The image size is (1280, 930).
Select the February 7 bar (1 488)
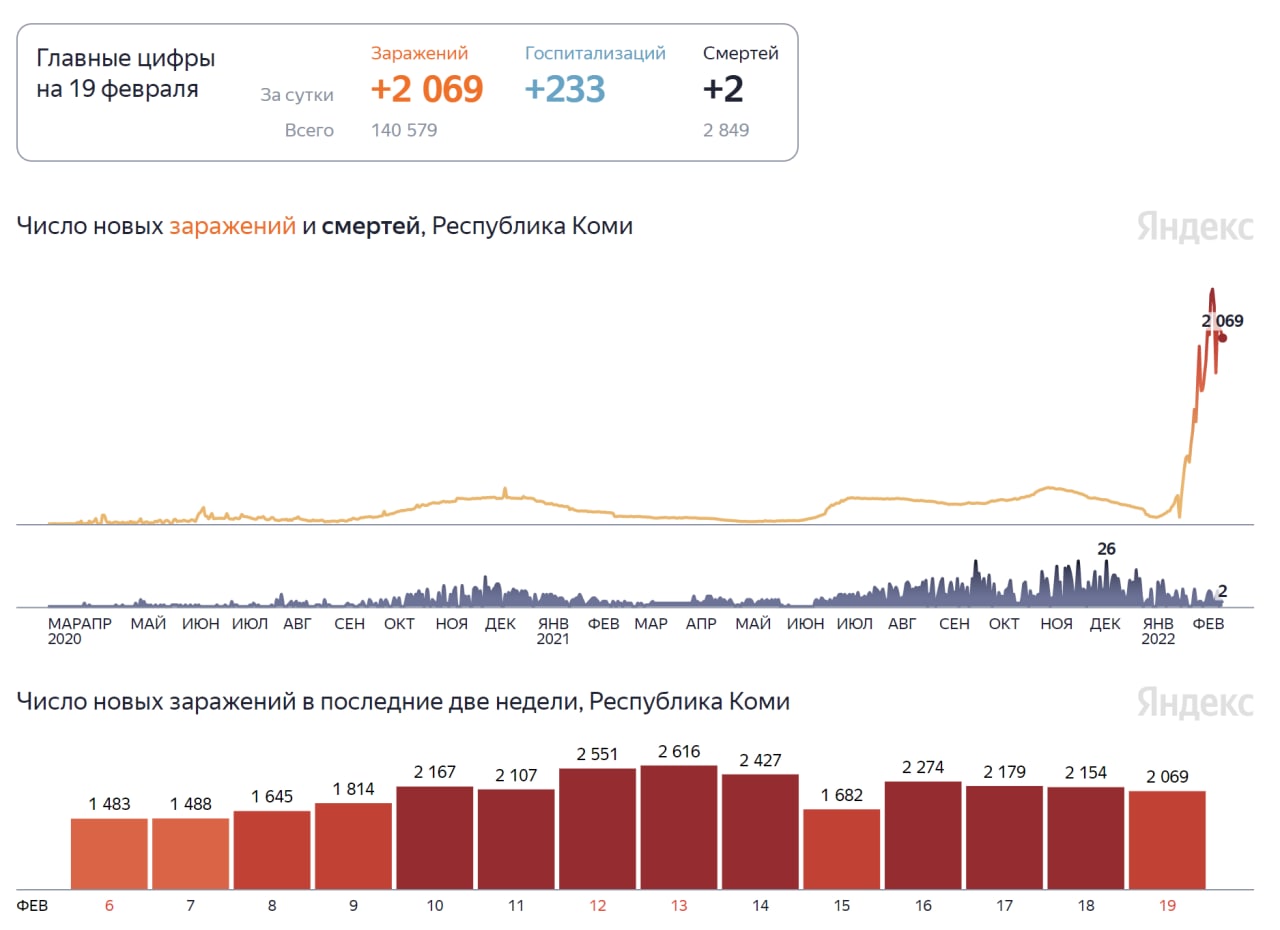point(190,853)
